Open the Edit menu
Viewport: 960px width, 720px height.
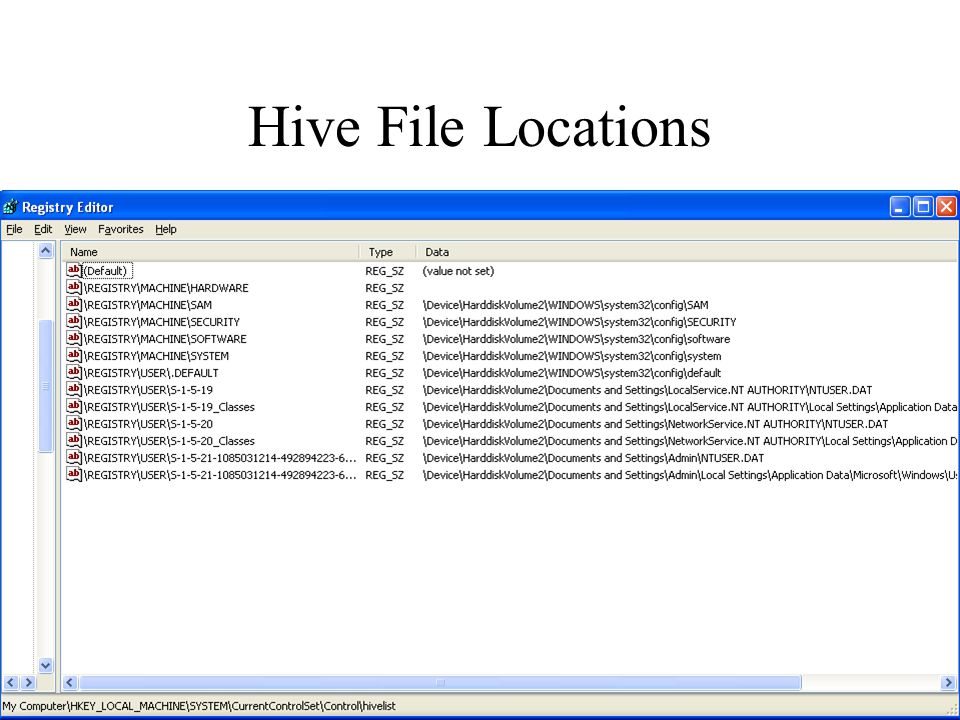(x=43, y=229)
